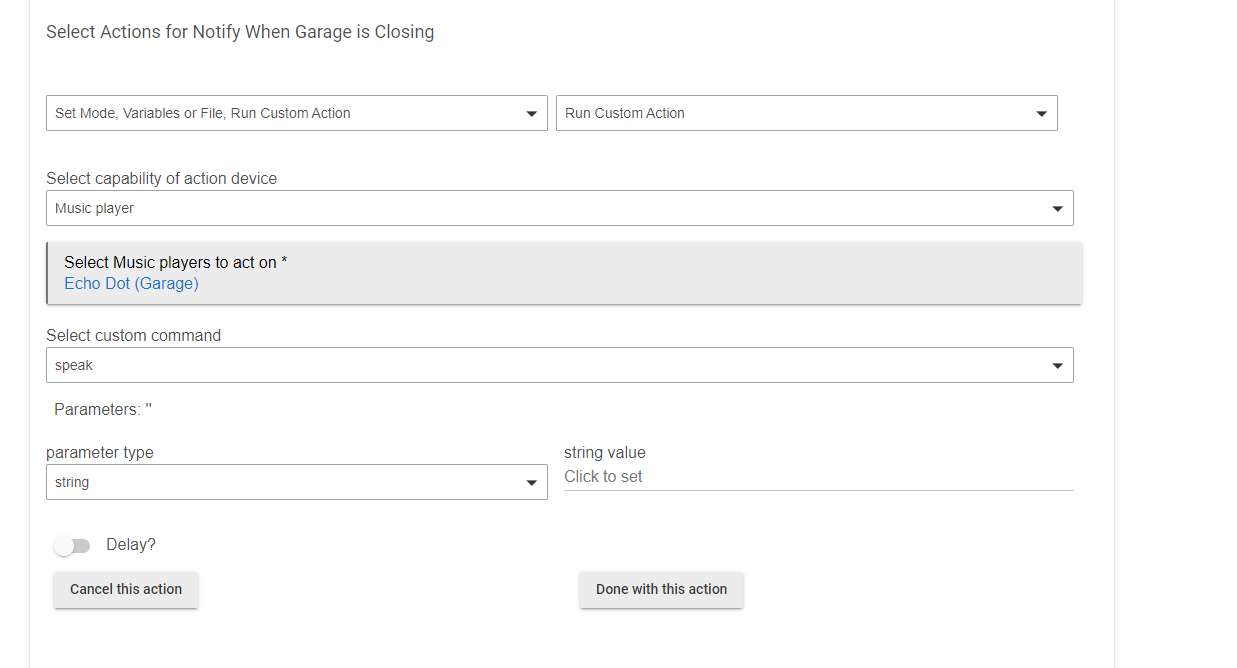
Task: Click the string value "Click to set" field
Action: pos(817,477)
